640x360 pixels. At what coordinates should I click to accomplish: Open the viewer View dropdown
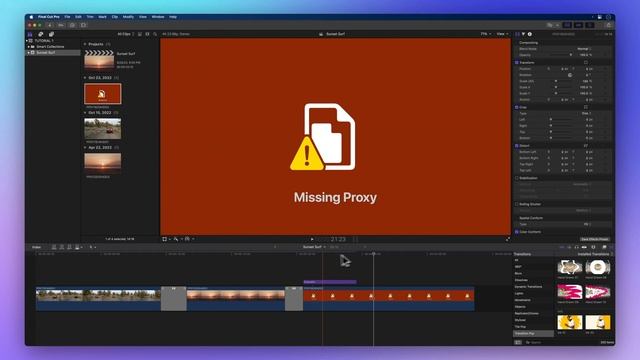[502, 34]
